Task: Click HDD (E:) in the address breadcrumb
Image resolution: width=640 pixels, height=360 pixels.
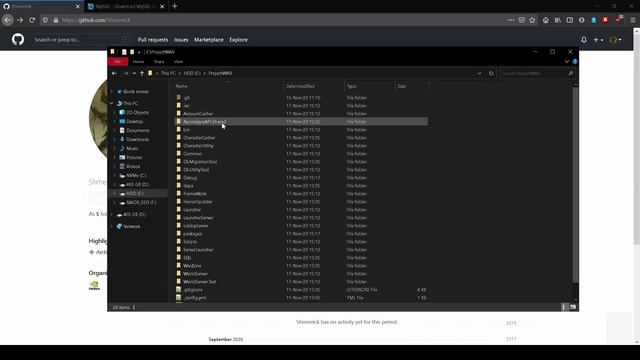Action: pos(192,73)
